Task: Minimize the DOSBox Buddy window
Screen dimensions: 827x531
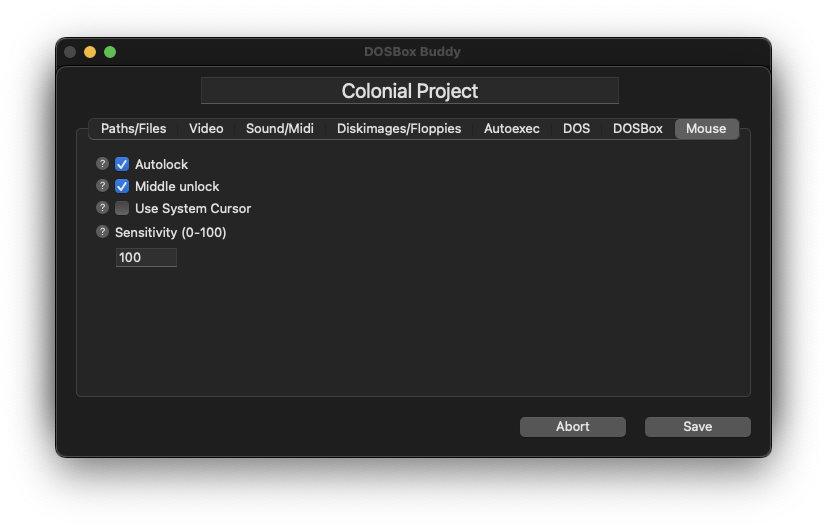Action: point(90,52)
